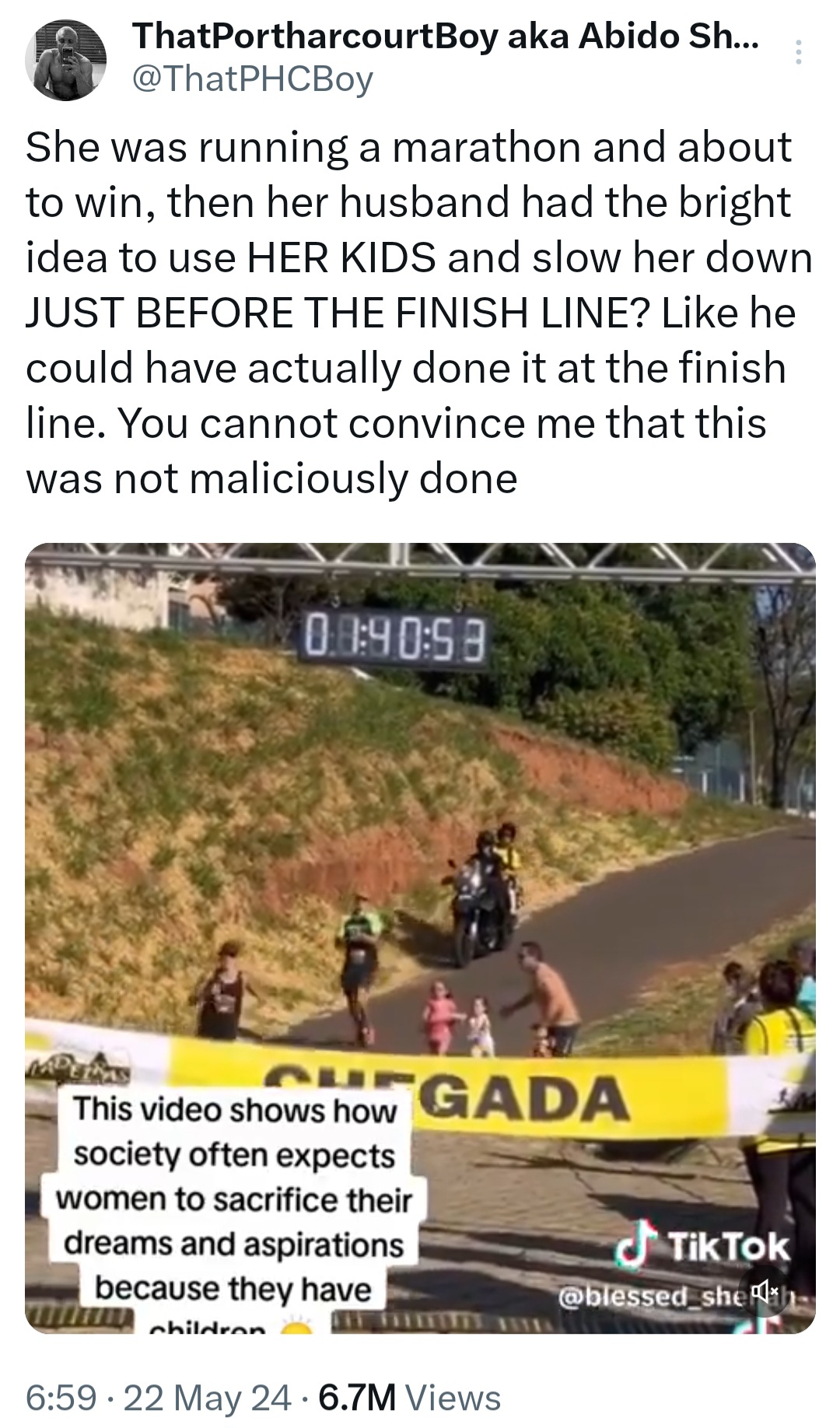This screenshot has width=840, height=1428.
Task: Click the TikTok wordmark on the video
Action: (x=729, y=1248)
